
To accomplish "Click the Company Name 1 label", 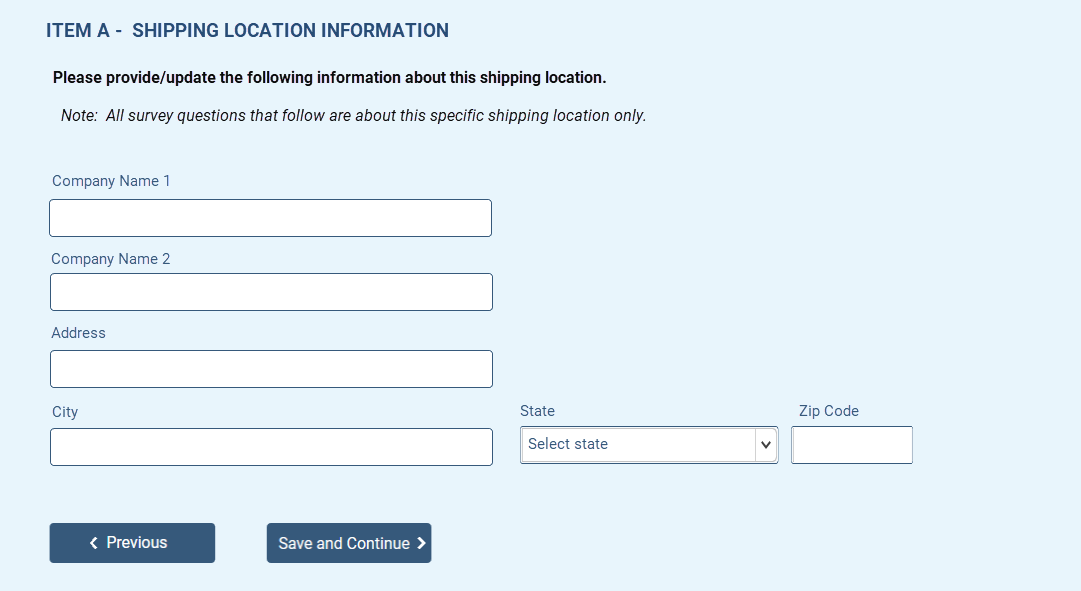I will pos(111,181).
